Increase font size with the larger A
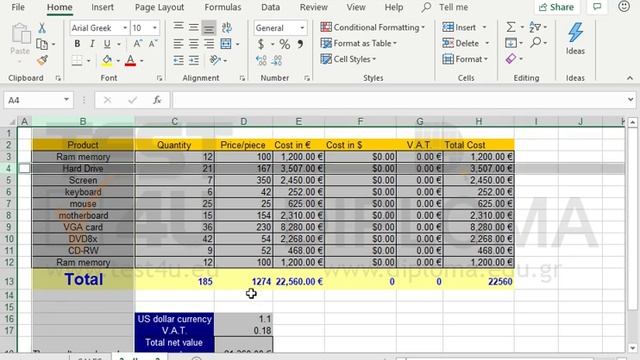This screenshot has height=360, width=640. [x=138, y=44]
